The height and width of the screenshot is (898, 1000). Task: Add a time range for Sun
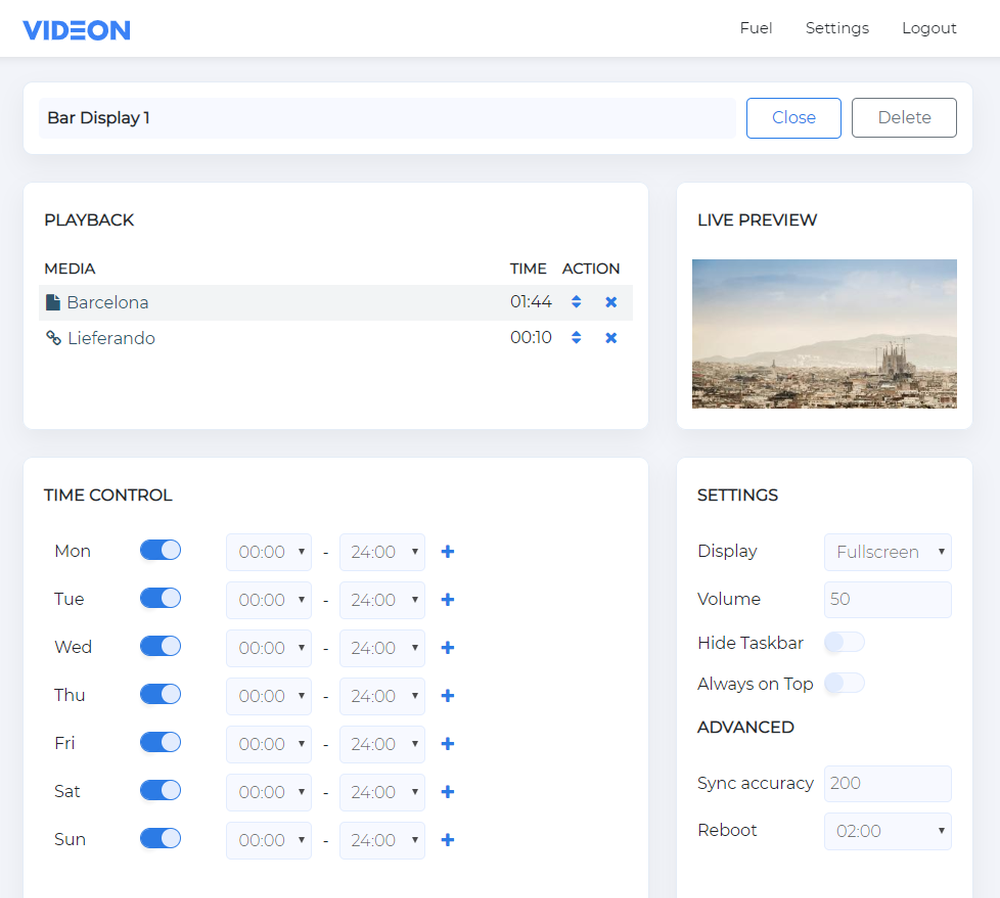448,840
